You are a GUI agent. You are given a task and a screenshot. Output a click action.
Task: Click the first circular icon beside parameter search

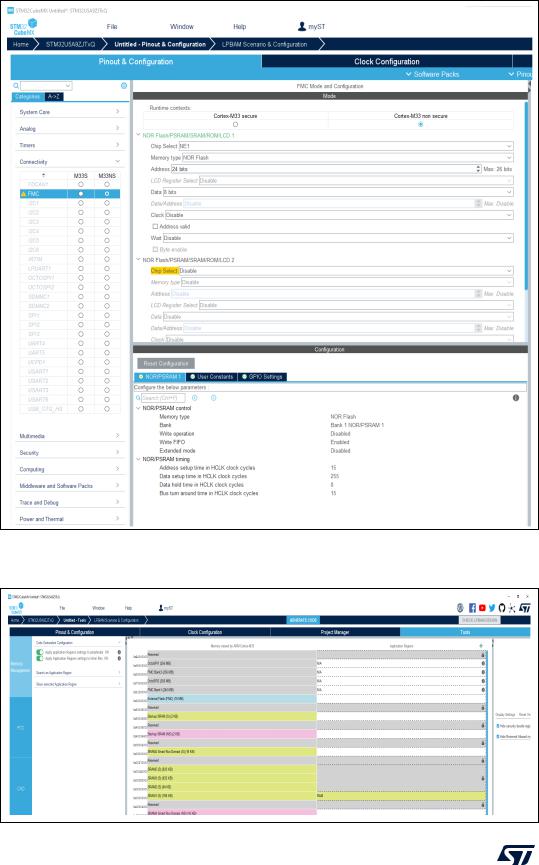click(195, 398)
